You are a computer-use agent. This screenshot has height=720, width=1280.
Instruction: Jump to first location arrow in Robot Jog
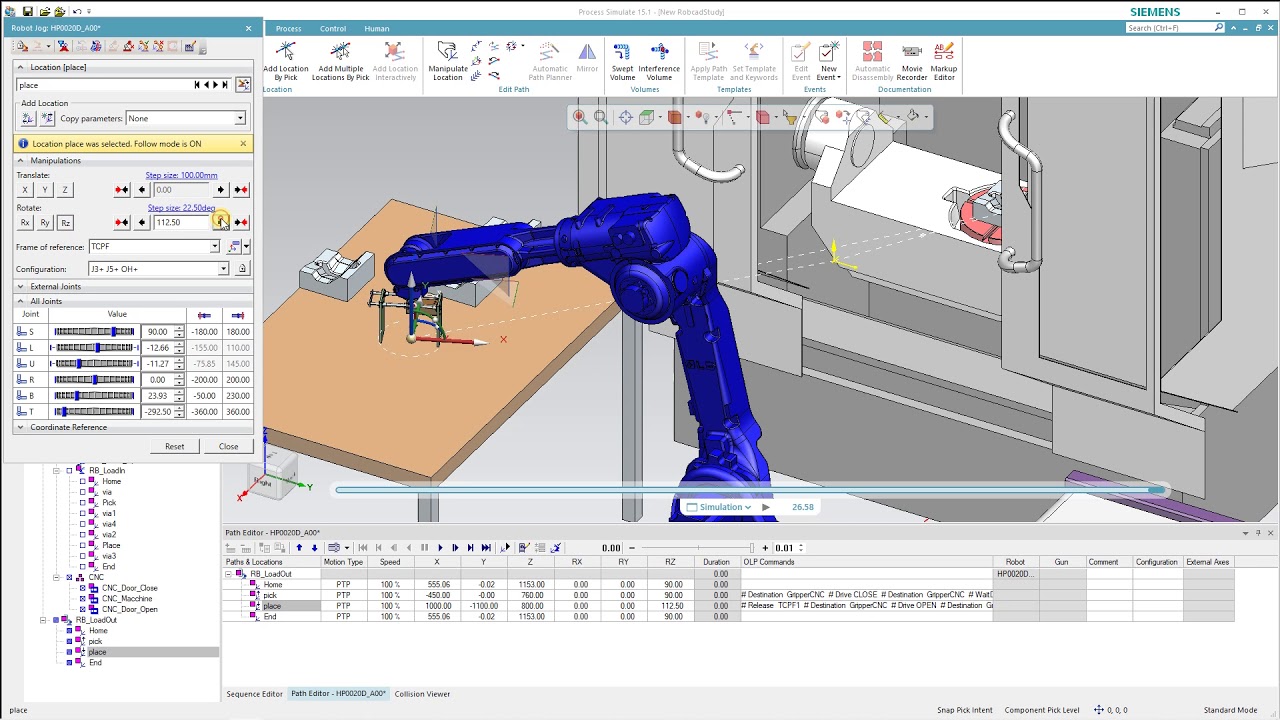tap(198, 85)
